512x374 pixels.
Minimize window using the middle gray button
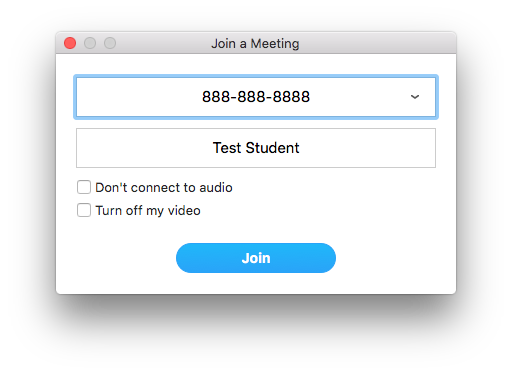(90, 43)
